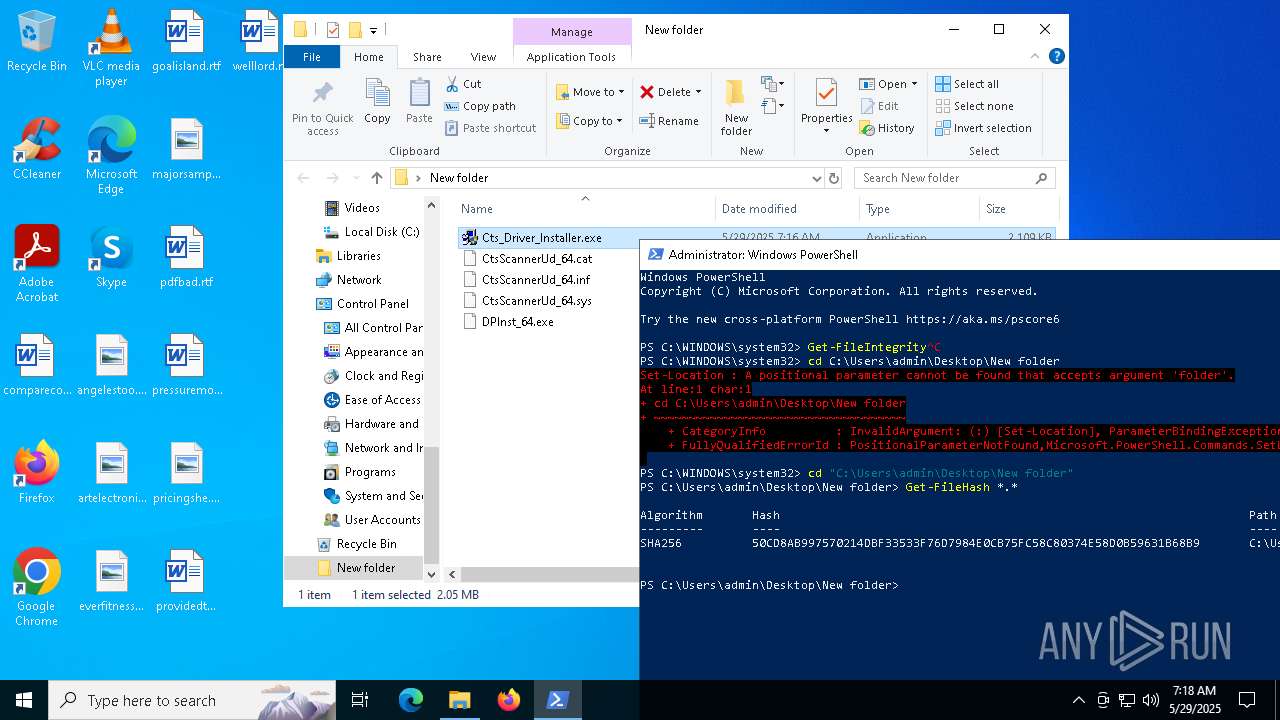Click Paste shortcut command
This screenshot has height=720, width=1280.
[x=491, y=128]
